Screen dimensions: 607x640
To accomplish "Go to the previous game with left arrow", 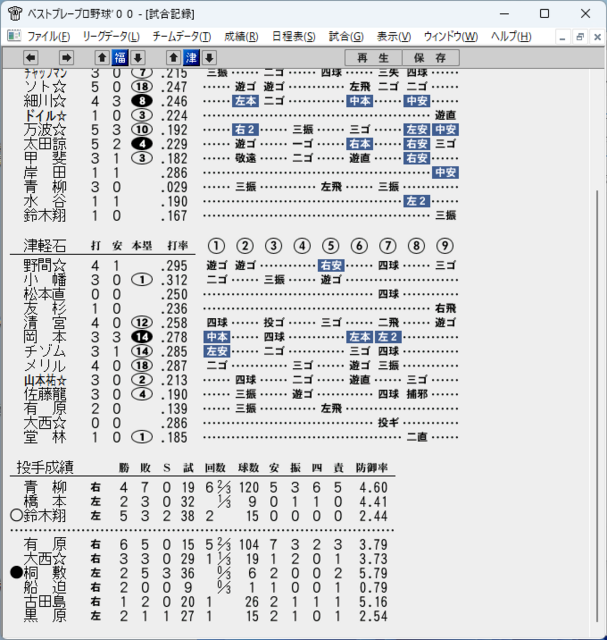I will coord(31,58).
